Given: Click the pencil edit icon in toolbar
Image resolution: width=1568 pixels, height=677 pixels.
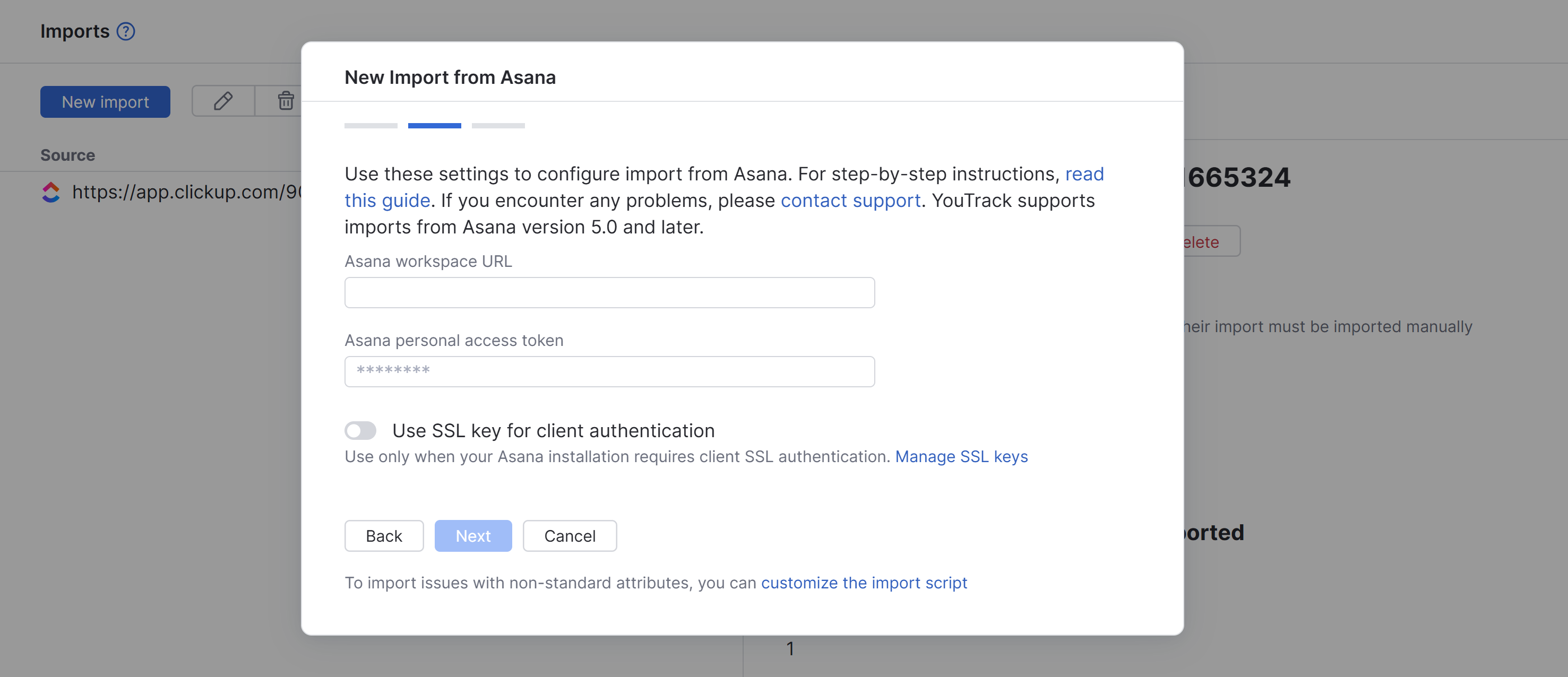Looking at the screenshot, I should point(223,101).
